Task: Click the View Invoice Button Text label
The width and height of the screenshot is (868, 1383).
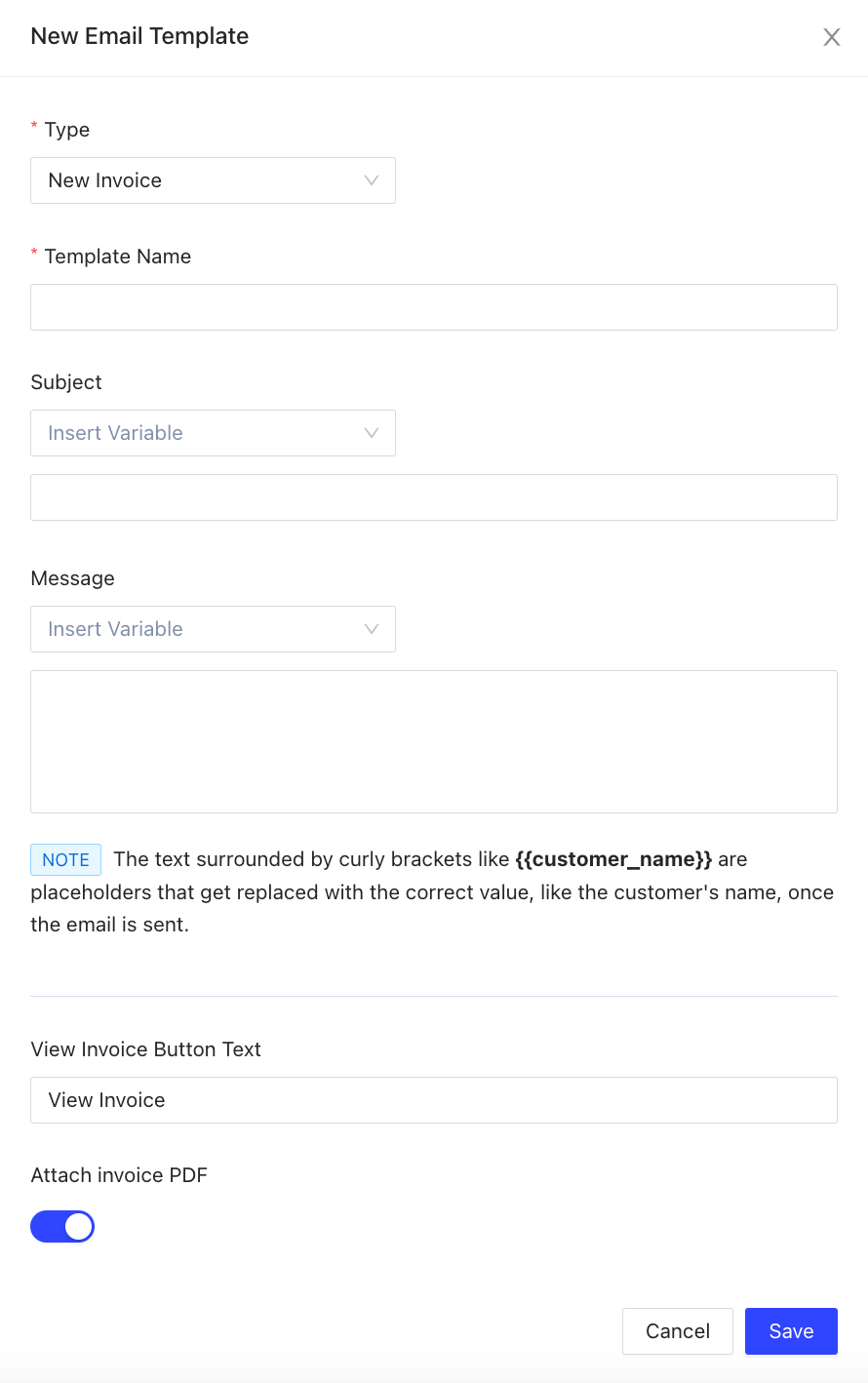Action: (146, 1049)
